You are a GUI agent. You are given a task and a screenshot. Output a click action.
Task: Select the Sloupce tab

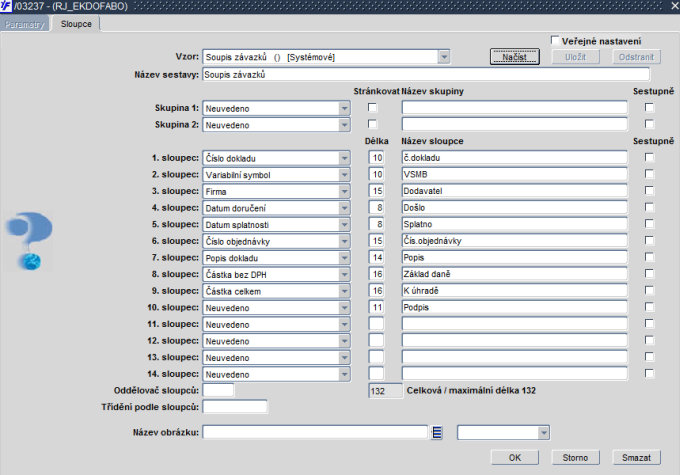(x=76, y=24)
